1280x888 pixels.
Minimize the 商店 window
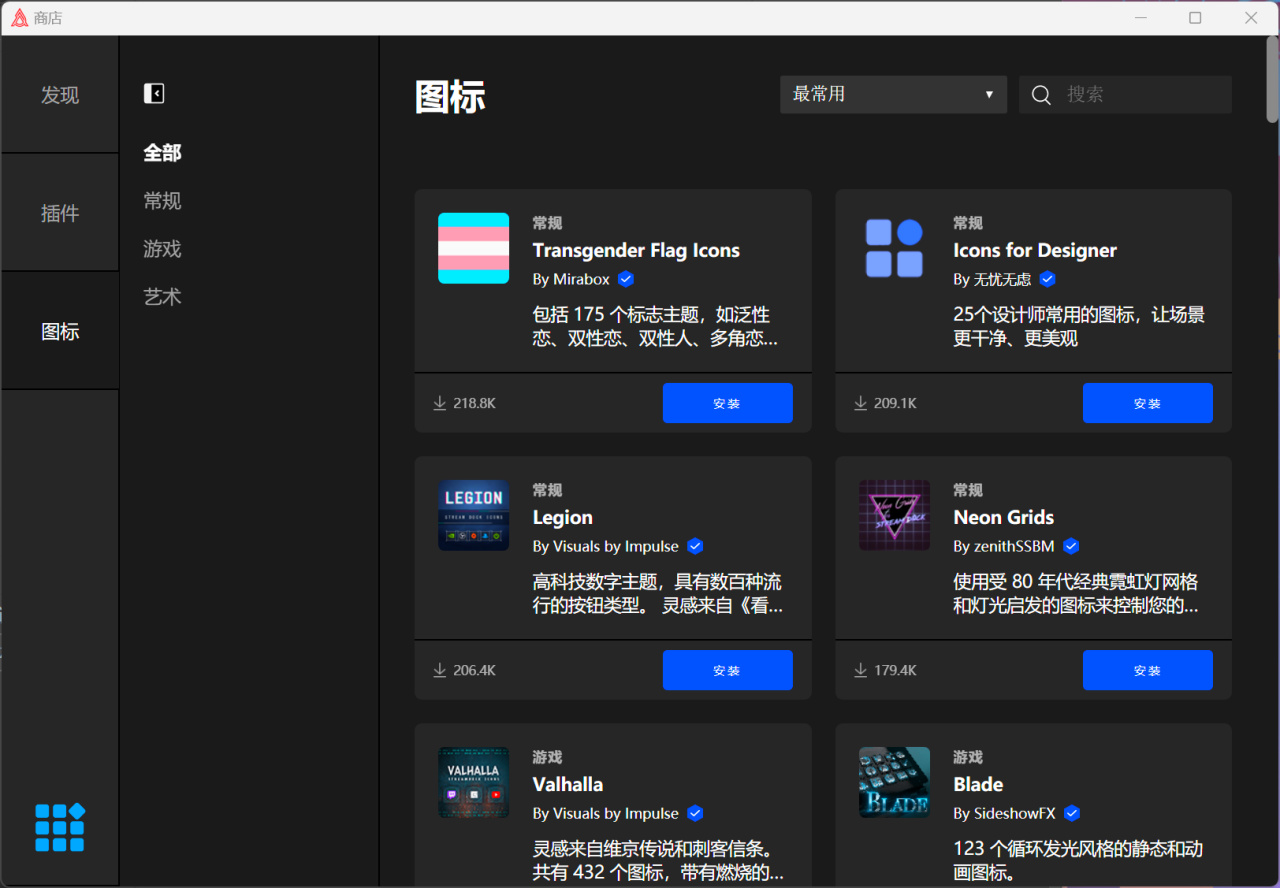[1141, 18]
